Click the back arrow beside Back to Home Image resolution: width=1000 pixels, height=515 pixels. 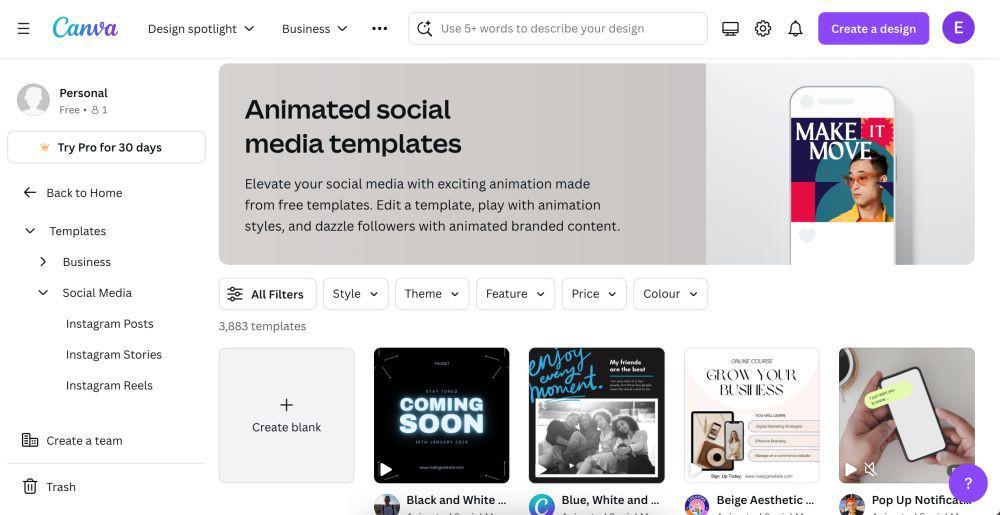click(x=29, y=192)
